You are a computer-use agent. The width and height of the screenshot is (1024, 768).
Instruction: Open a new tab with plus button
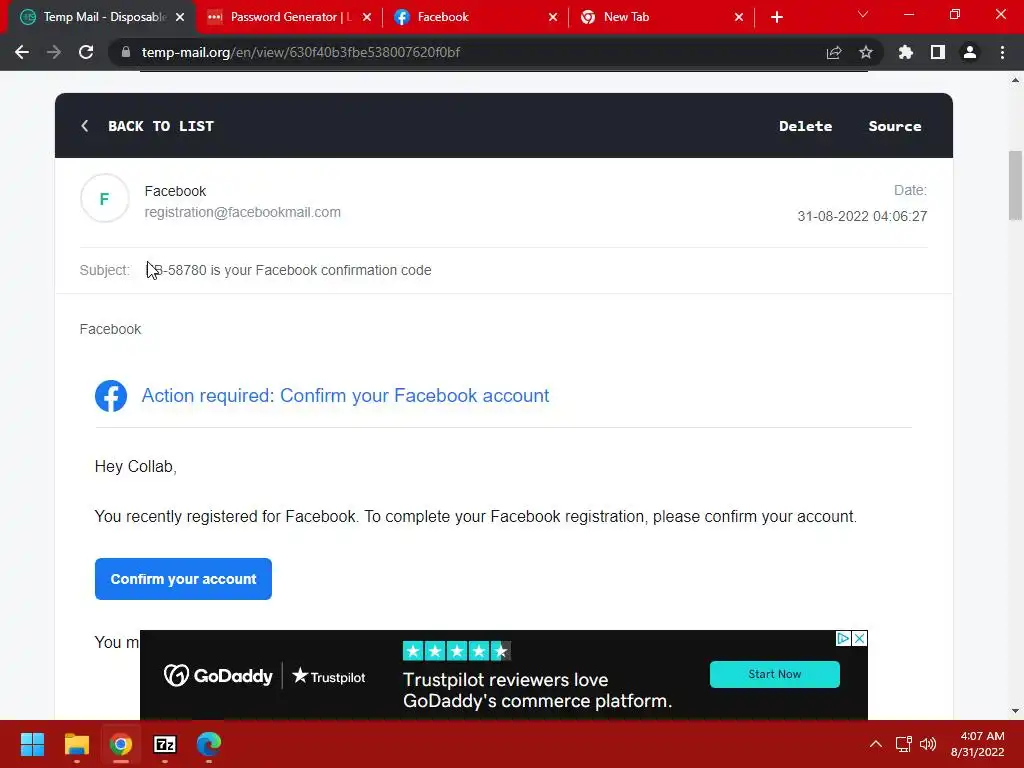point(776,17)
